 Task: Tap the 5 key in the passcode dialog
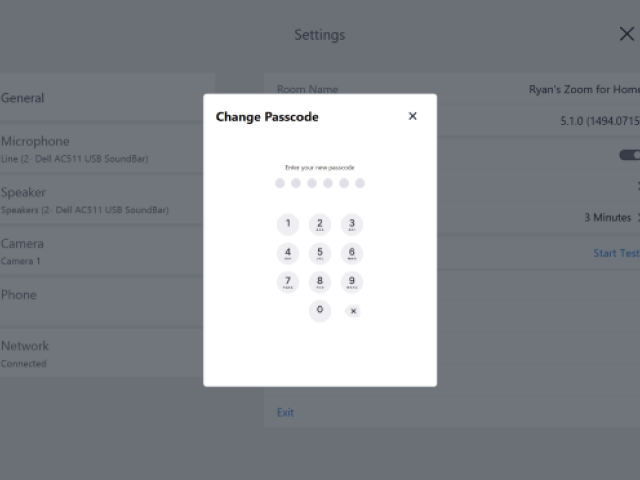click(320, 254)
